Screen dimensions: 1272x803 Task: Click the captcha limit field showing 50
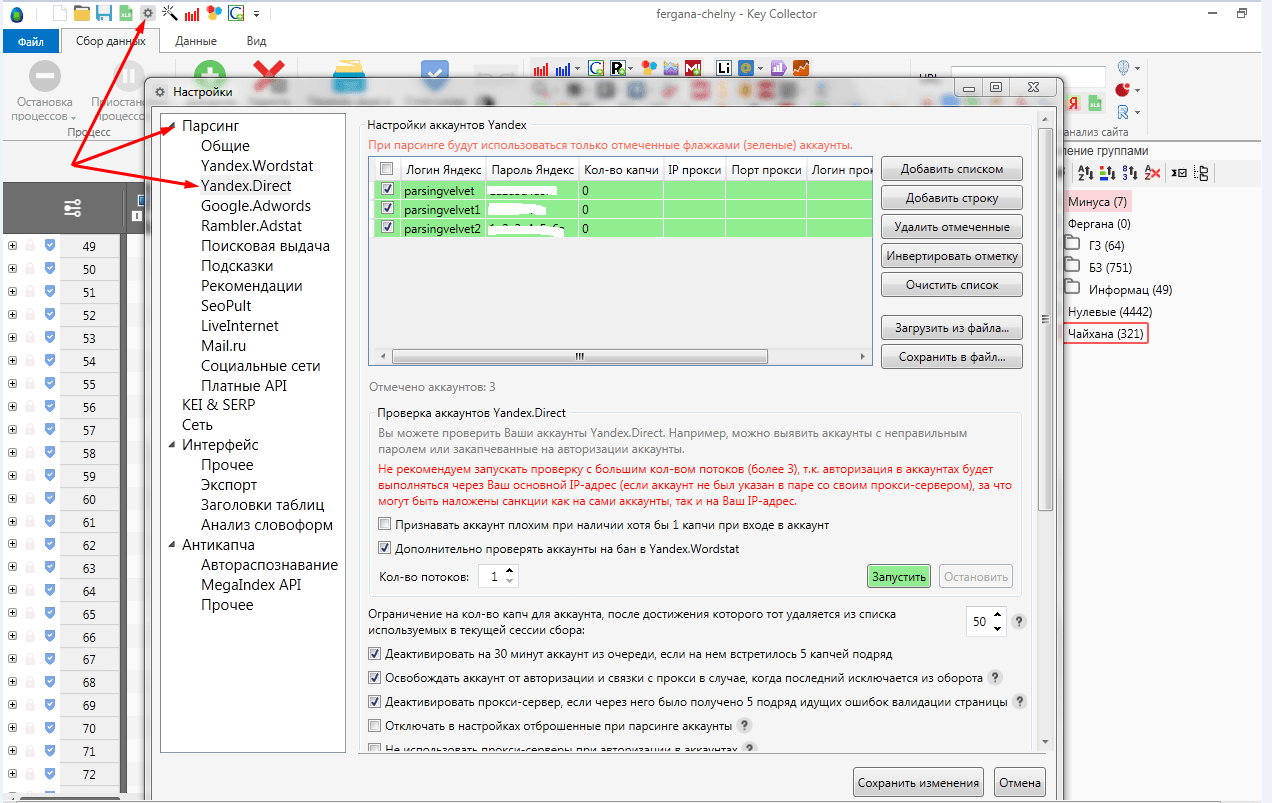[982, 622]
